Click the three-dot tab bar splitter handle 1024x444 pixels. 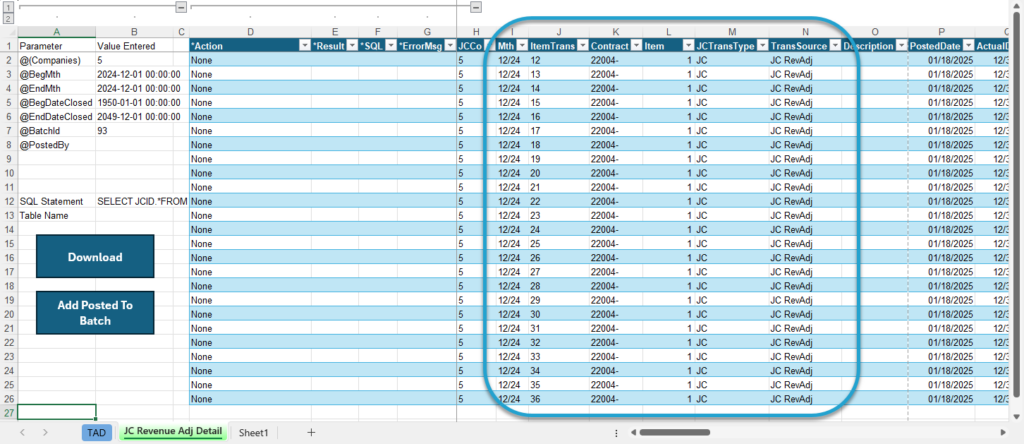pos(616,432)
